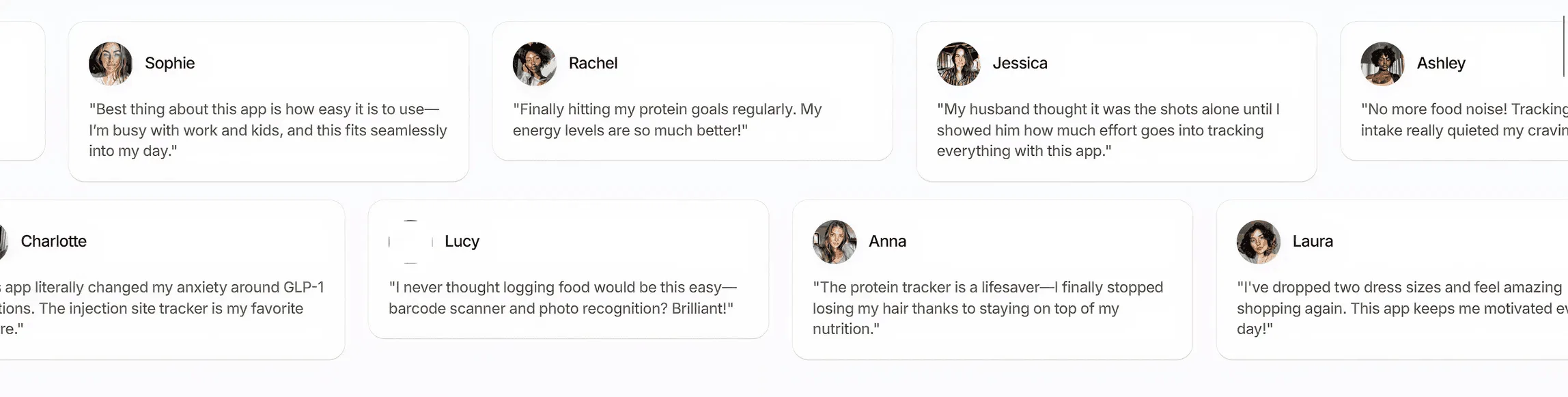This screenshot has width=1568, height=397.
Task: Click the name Anna
Action: [887, 241]
